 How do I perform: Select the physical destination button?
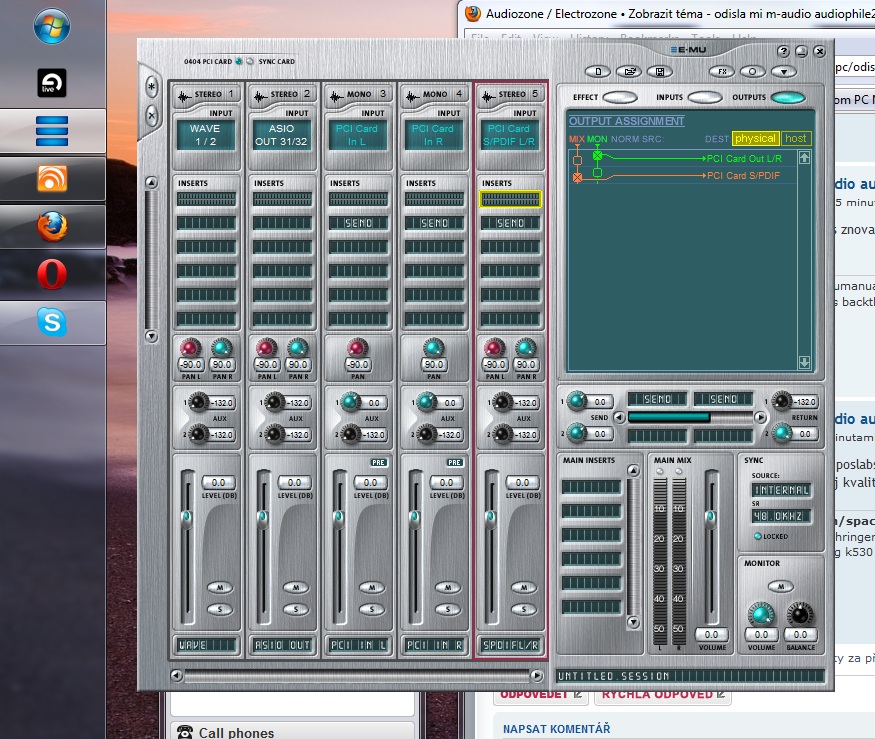755,139
